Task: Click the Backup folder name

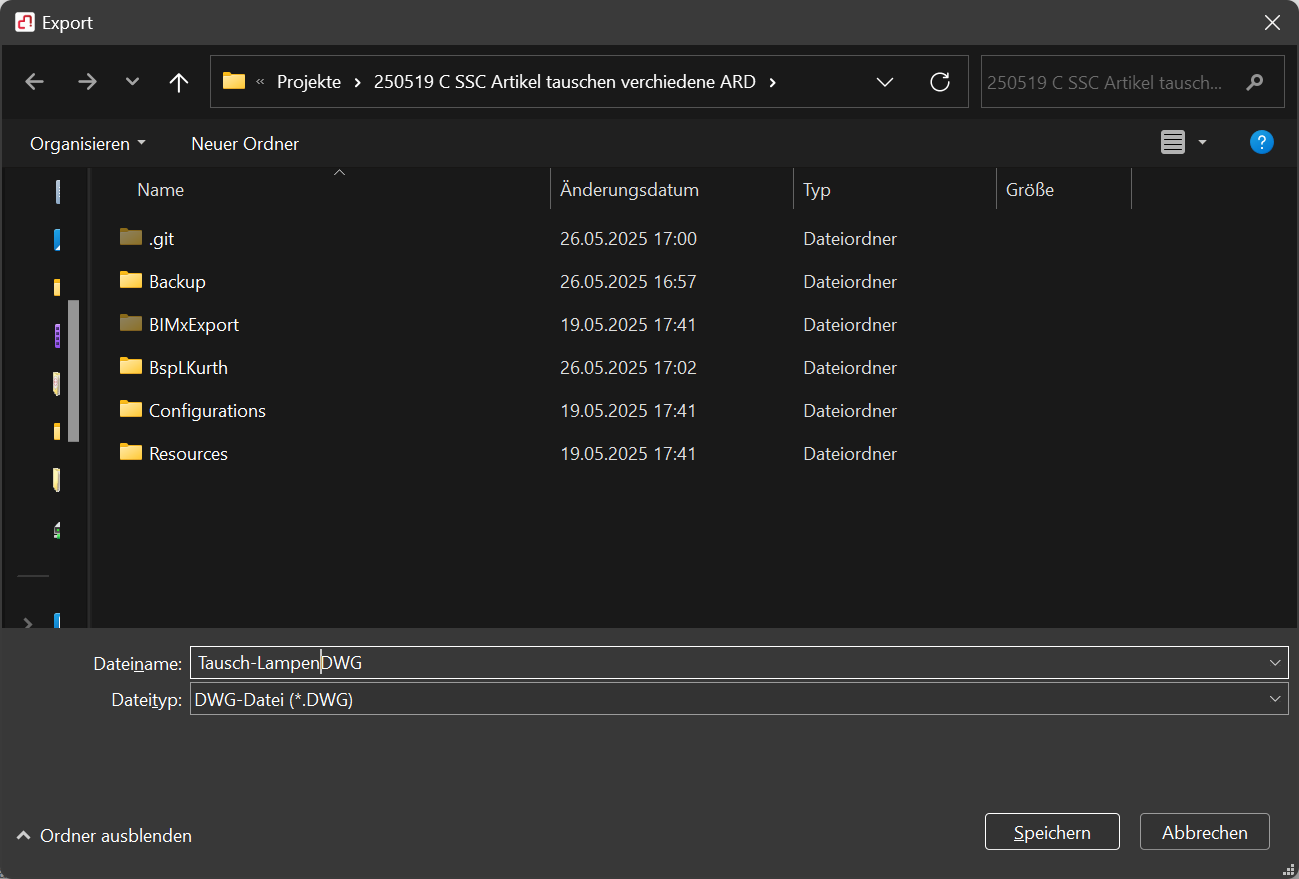Action: [x=177, y=282]
